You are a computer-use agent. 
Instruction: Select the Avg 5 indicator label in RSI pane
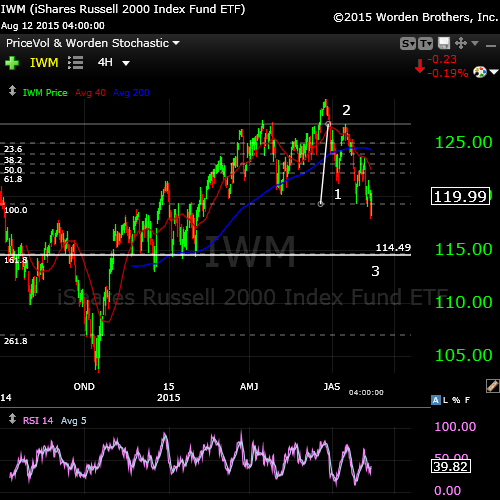coord(74,421)
